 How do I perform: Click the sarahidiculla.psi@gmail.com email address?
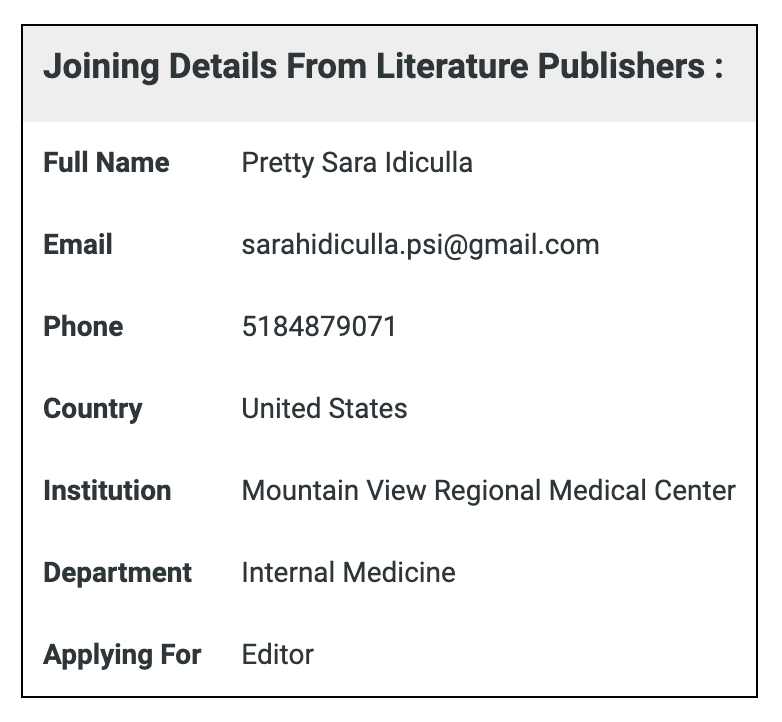click(420, 245)
